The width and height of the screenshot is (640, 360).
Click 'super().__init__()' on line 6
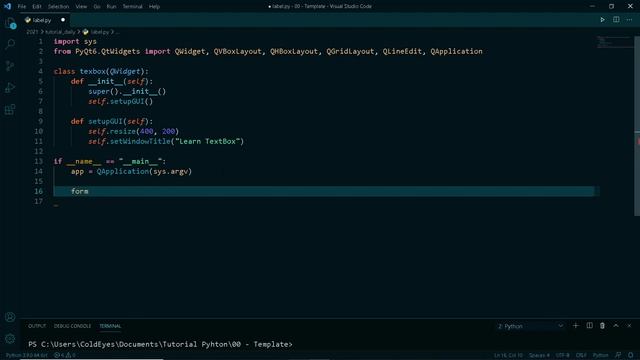click(127, 91)
